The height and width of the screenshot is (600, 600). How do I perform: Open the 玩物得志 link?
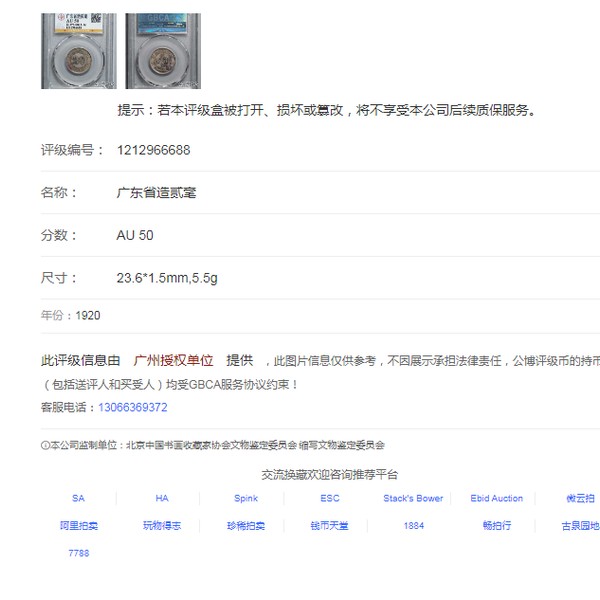[x=162, y=526]
